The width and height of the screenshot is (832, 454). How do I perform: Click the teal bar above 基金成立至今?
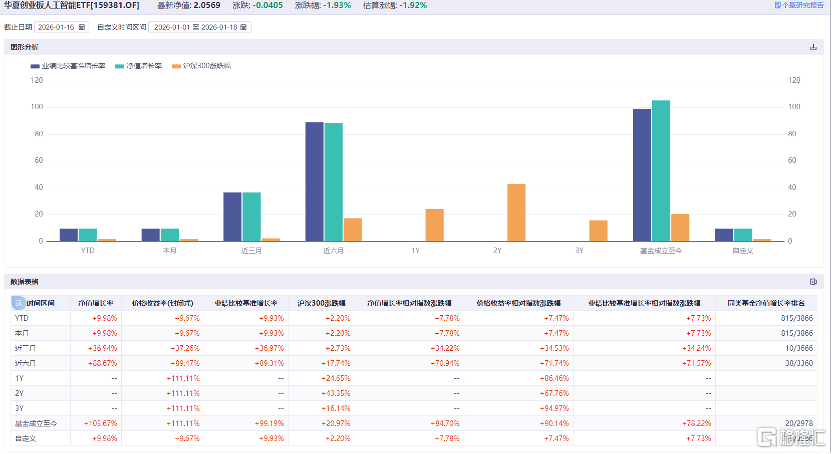coord(661,171)
